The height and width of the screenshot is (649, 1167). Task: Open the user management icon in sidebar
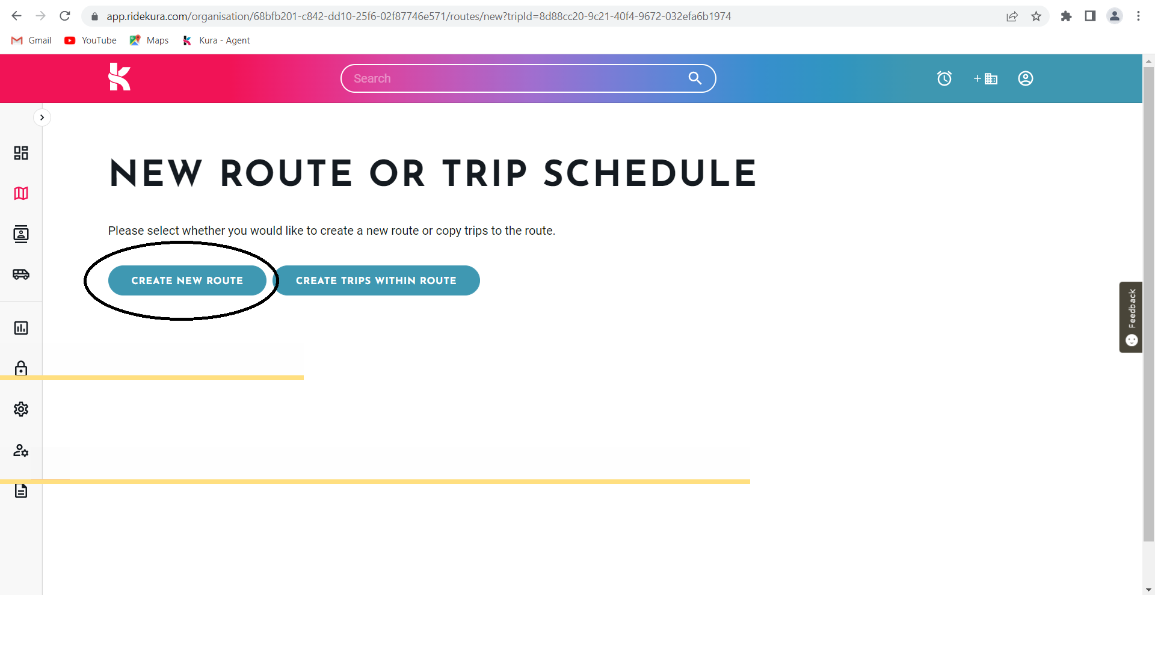click(x=21, y=450)
